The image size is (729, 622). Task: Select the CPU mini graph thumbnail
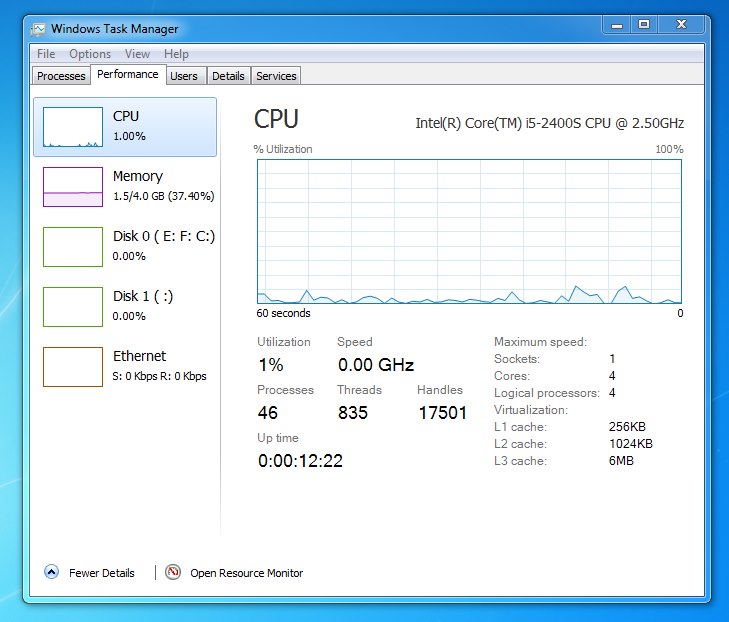click(73, 127)
